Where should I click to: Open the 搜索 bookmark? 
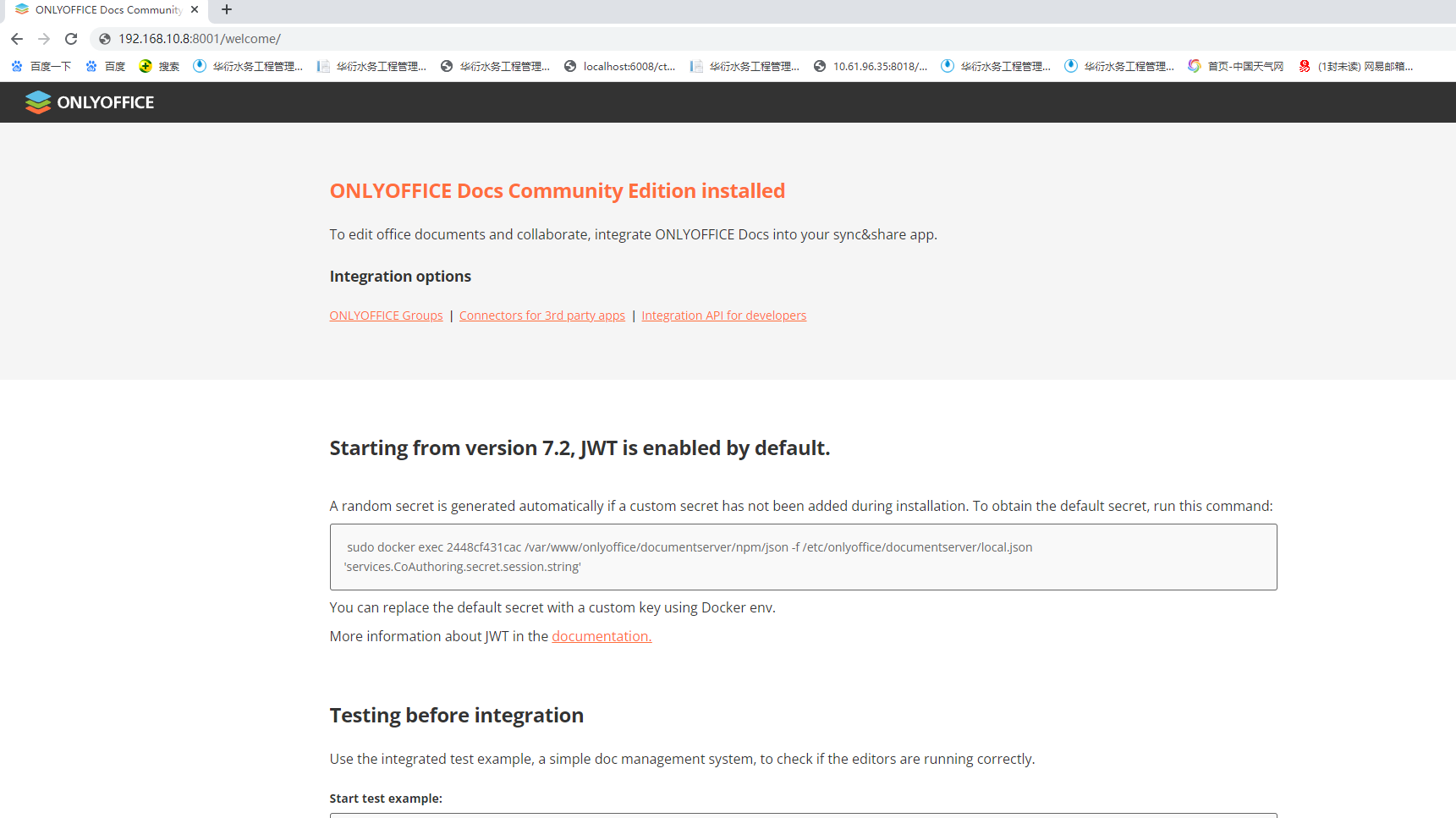(x=160, y=66)
